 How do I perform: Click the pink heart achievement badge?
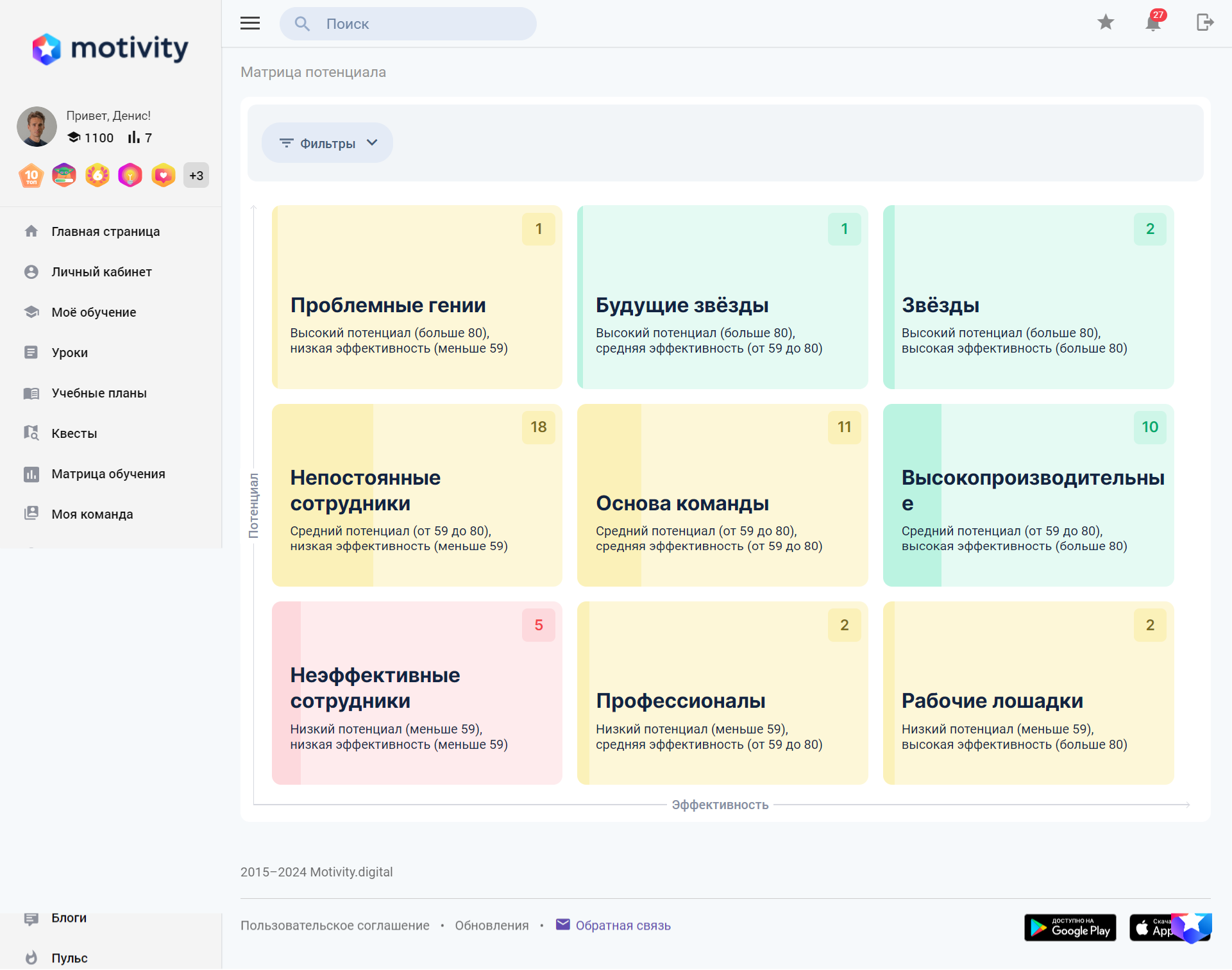[164, 176]
